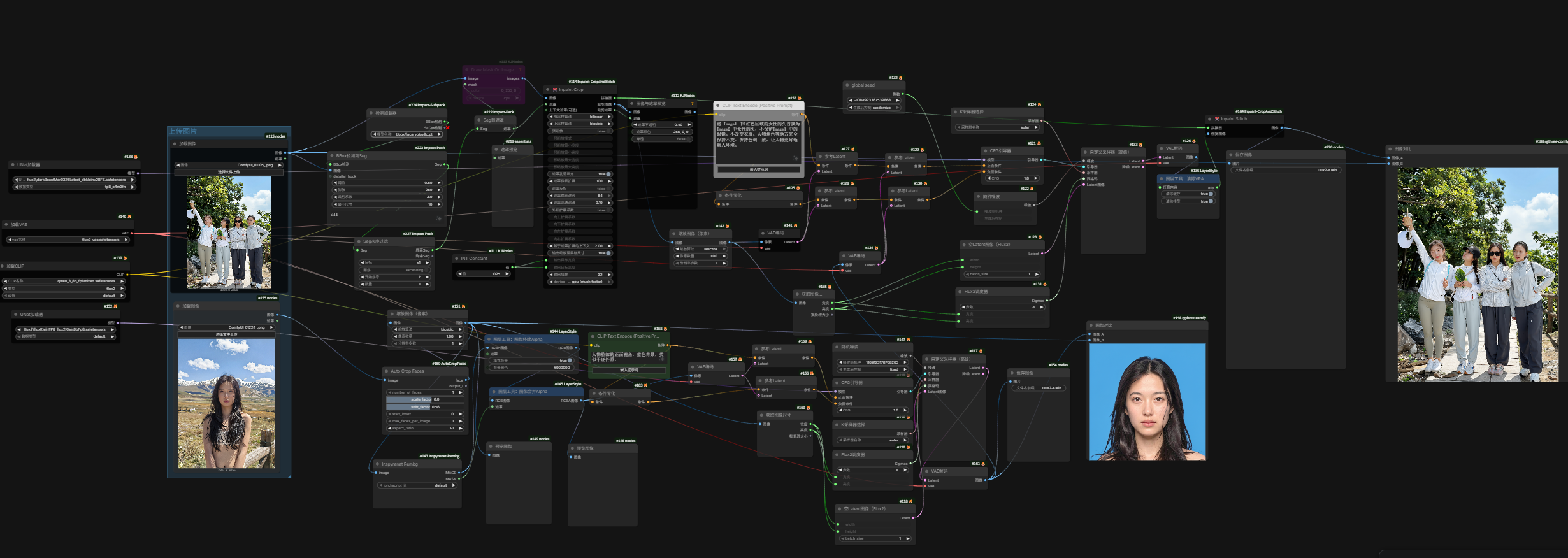This screenshot has height=558, width=1568.
Task: Increase the INT Constant value 1025
Action: click(x=507, y=274)
